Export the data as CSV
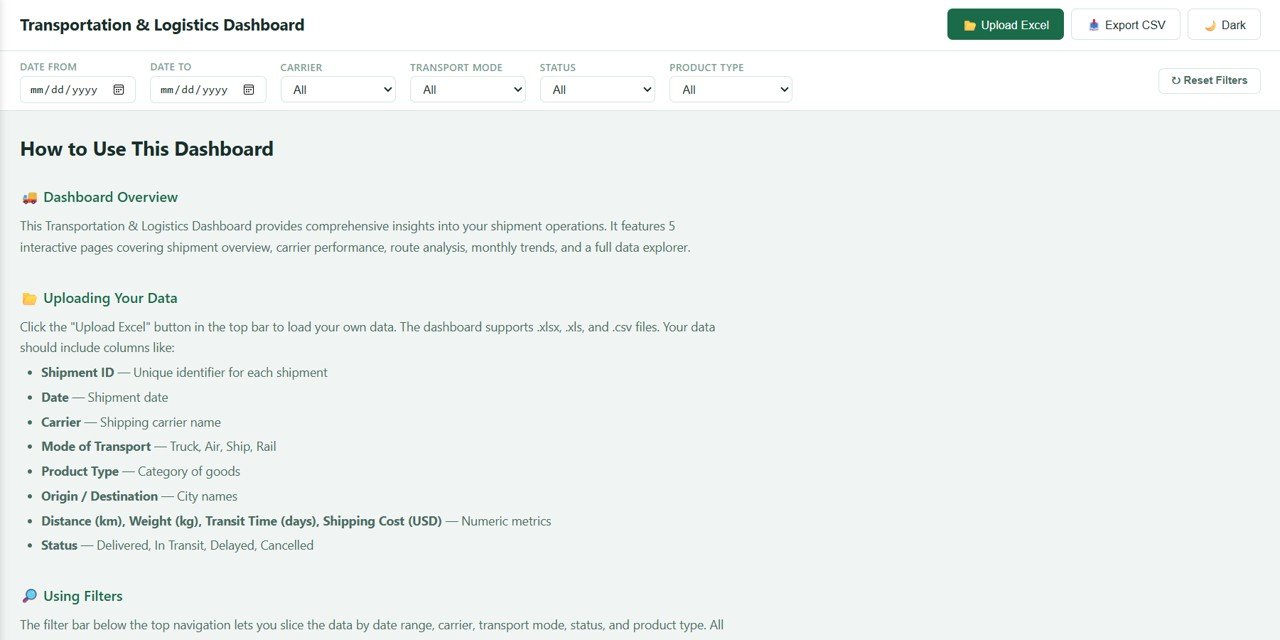Image resolution: width=1280 pixels, height=640 pixels. point(1125,24)
